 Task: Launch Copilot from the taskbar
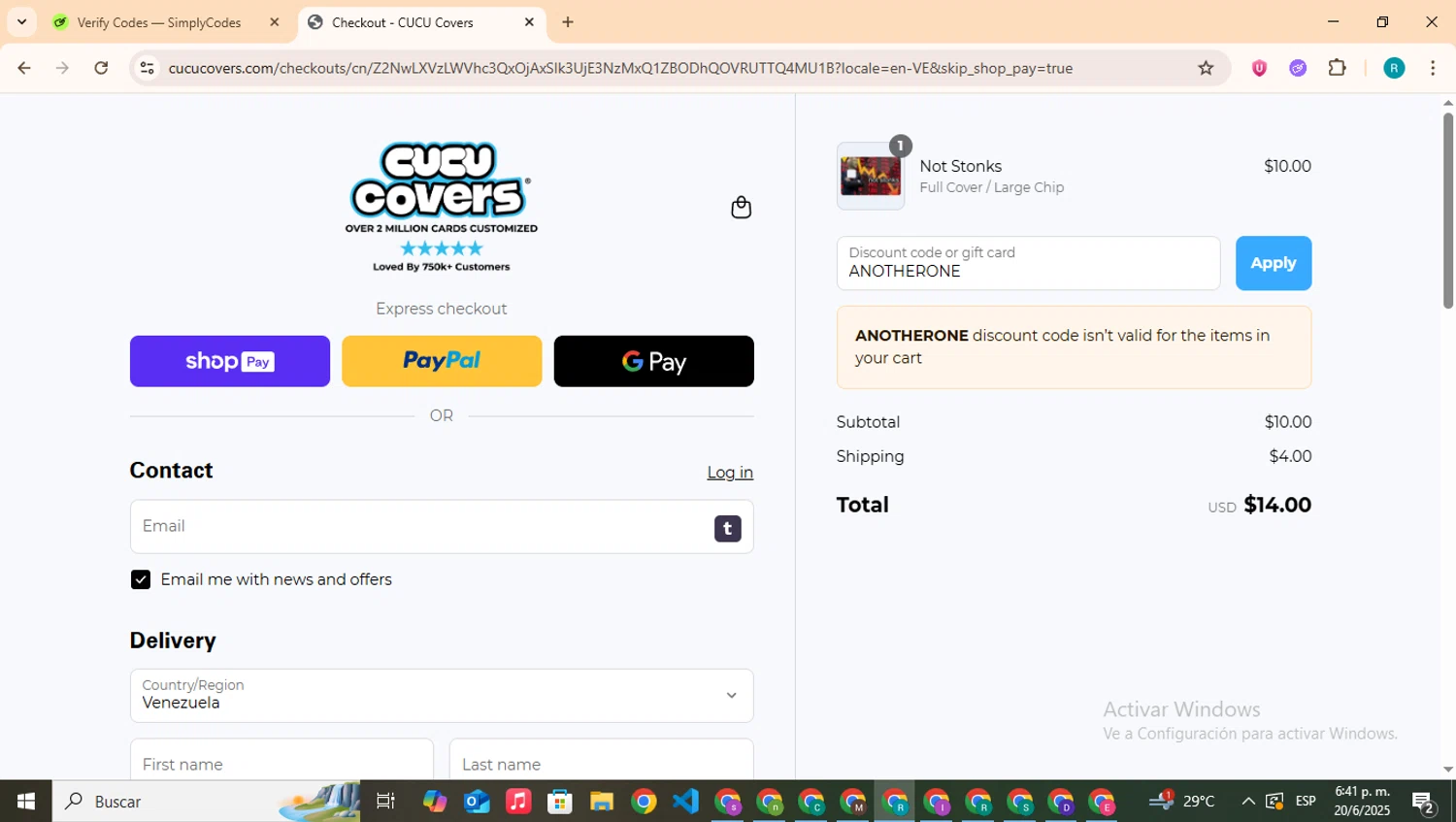435,802
